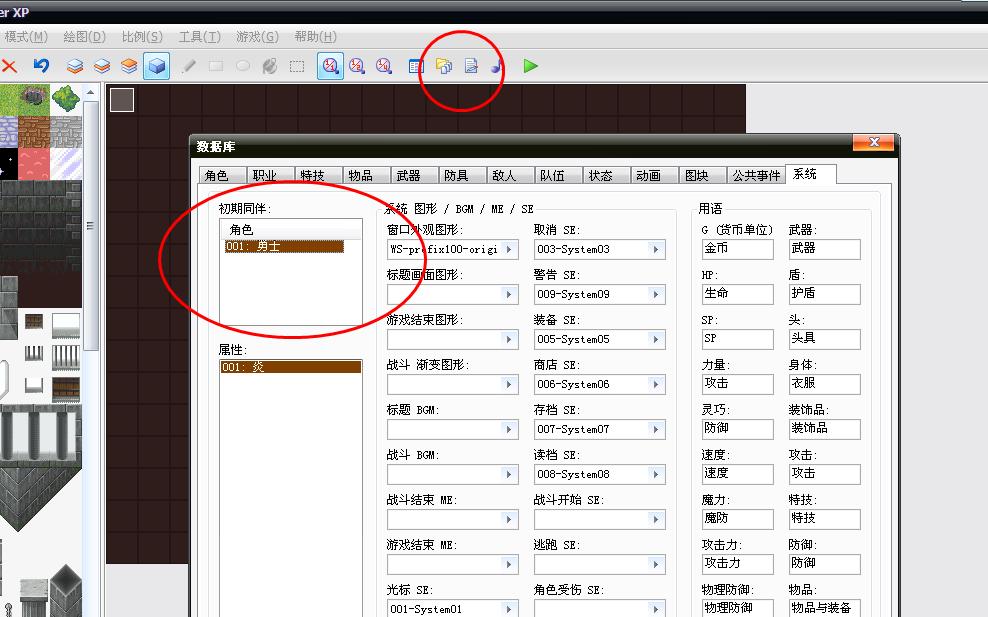988x617 pixels.
Task: Open the 标题画面图形 picker arrow
Action: [x=509, y=294]
